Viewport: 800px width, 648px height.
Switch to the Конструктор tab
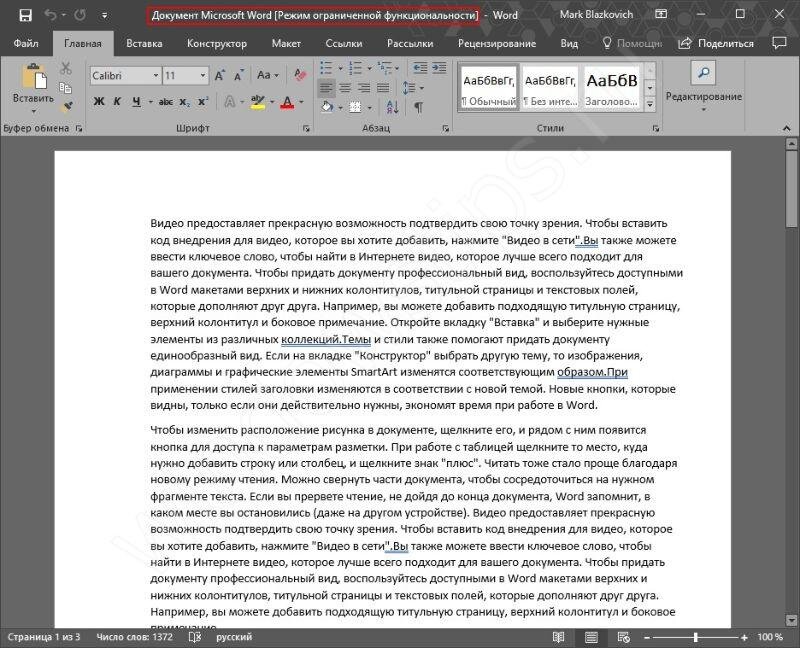[x=217, y=43]
